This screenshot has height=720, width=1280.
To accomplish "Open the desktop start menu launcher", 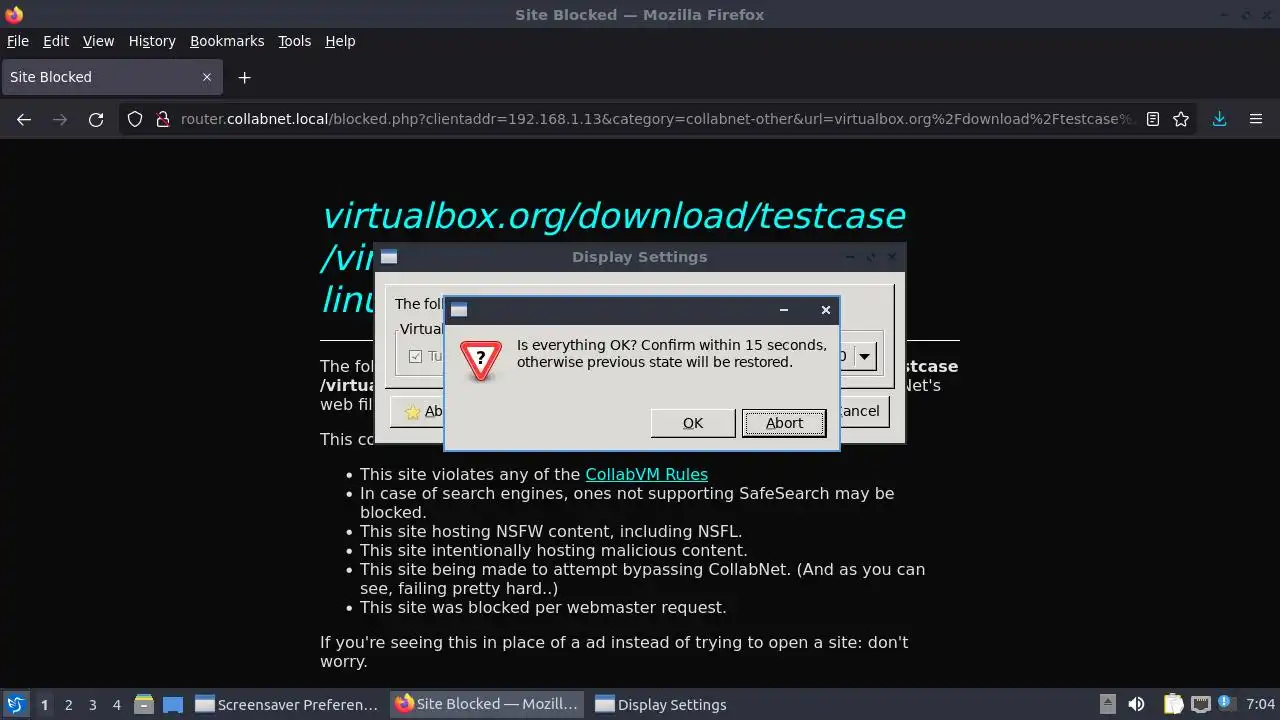I will pyautogui.click(x=15, y=704).
